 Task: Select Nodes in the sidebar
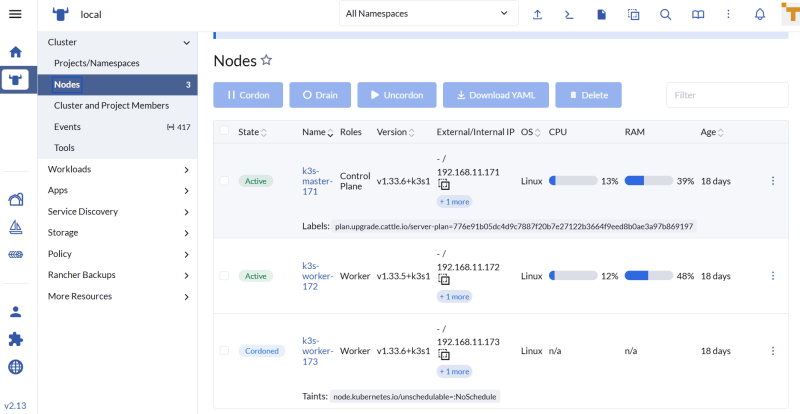click(x=117, y=85)
